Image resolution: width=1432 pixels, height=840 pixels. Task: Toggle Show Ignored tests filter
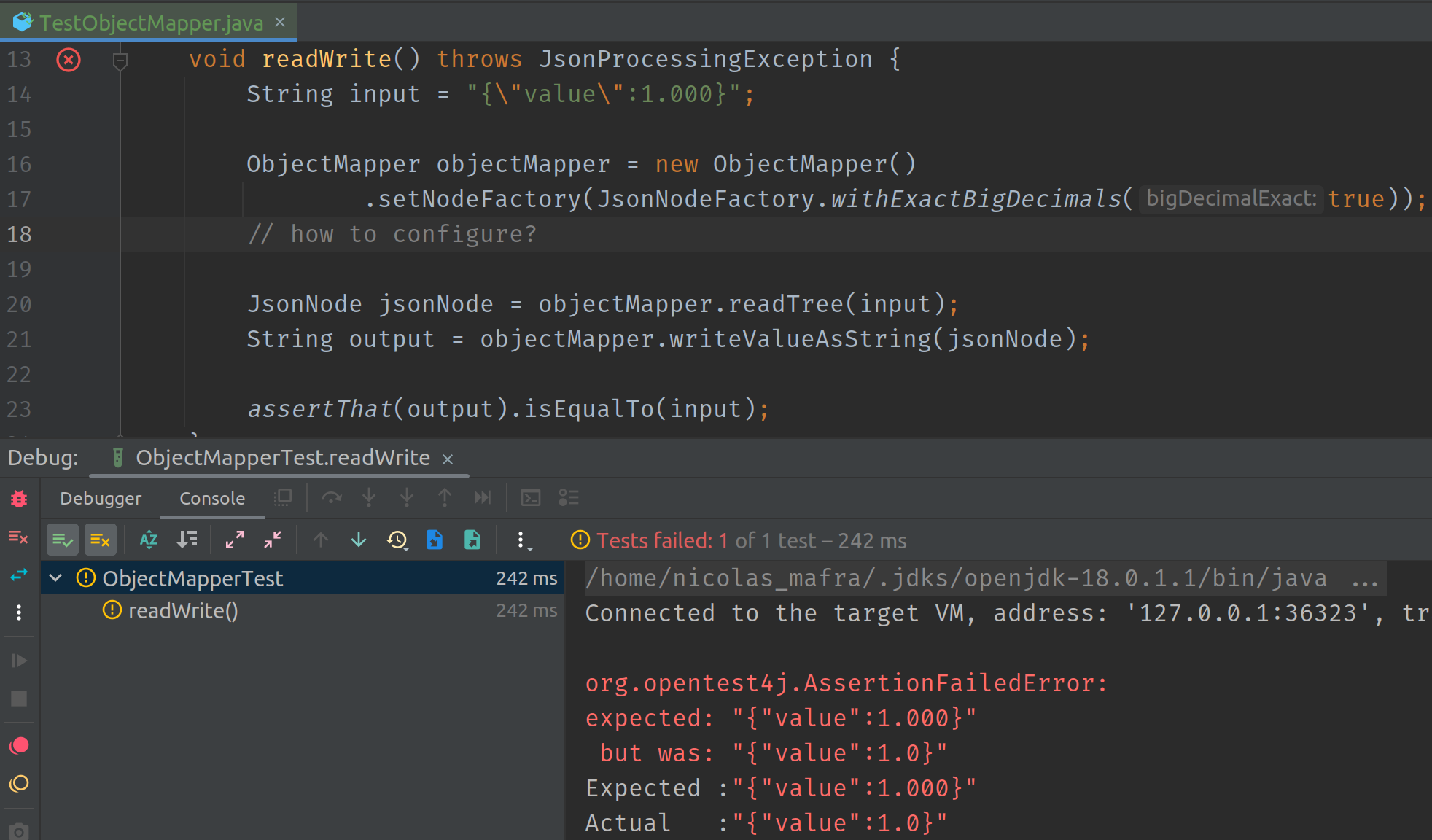coord(100,540)
